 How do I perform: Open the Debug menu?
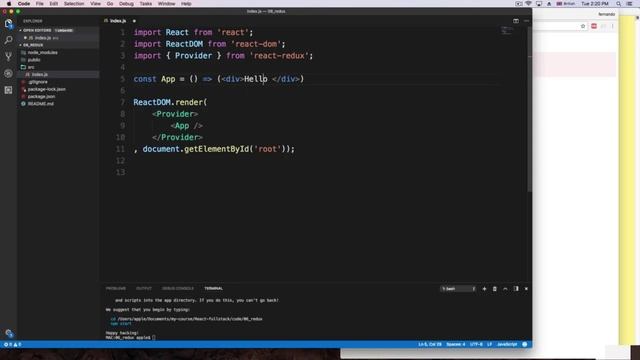(x=126, y=4)
